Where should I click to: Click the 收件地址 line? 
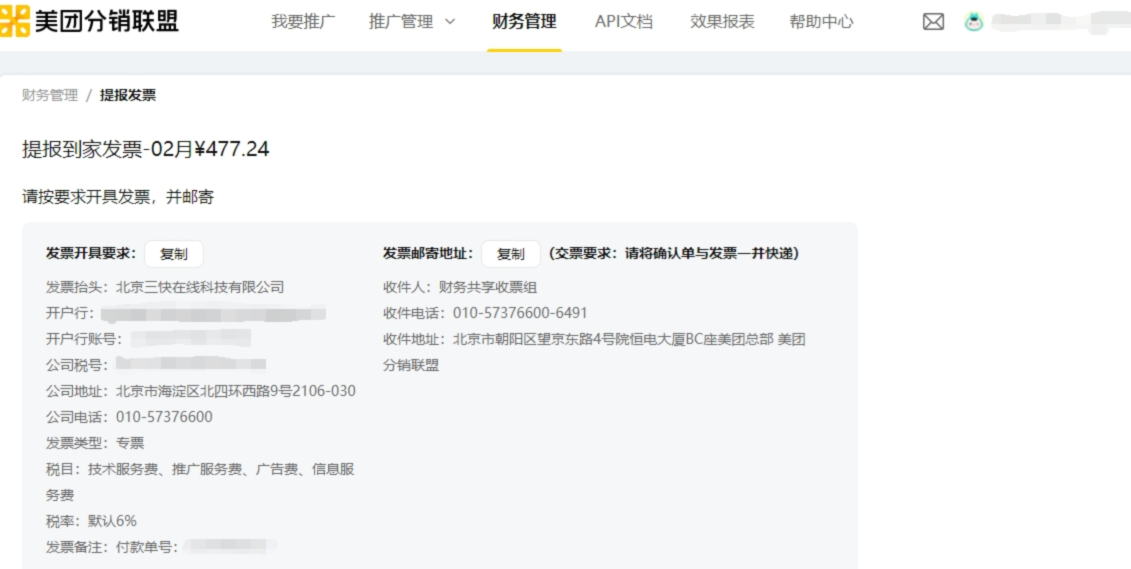point(594,352)
